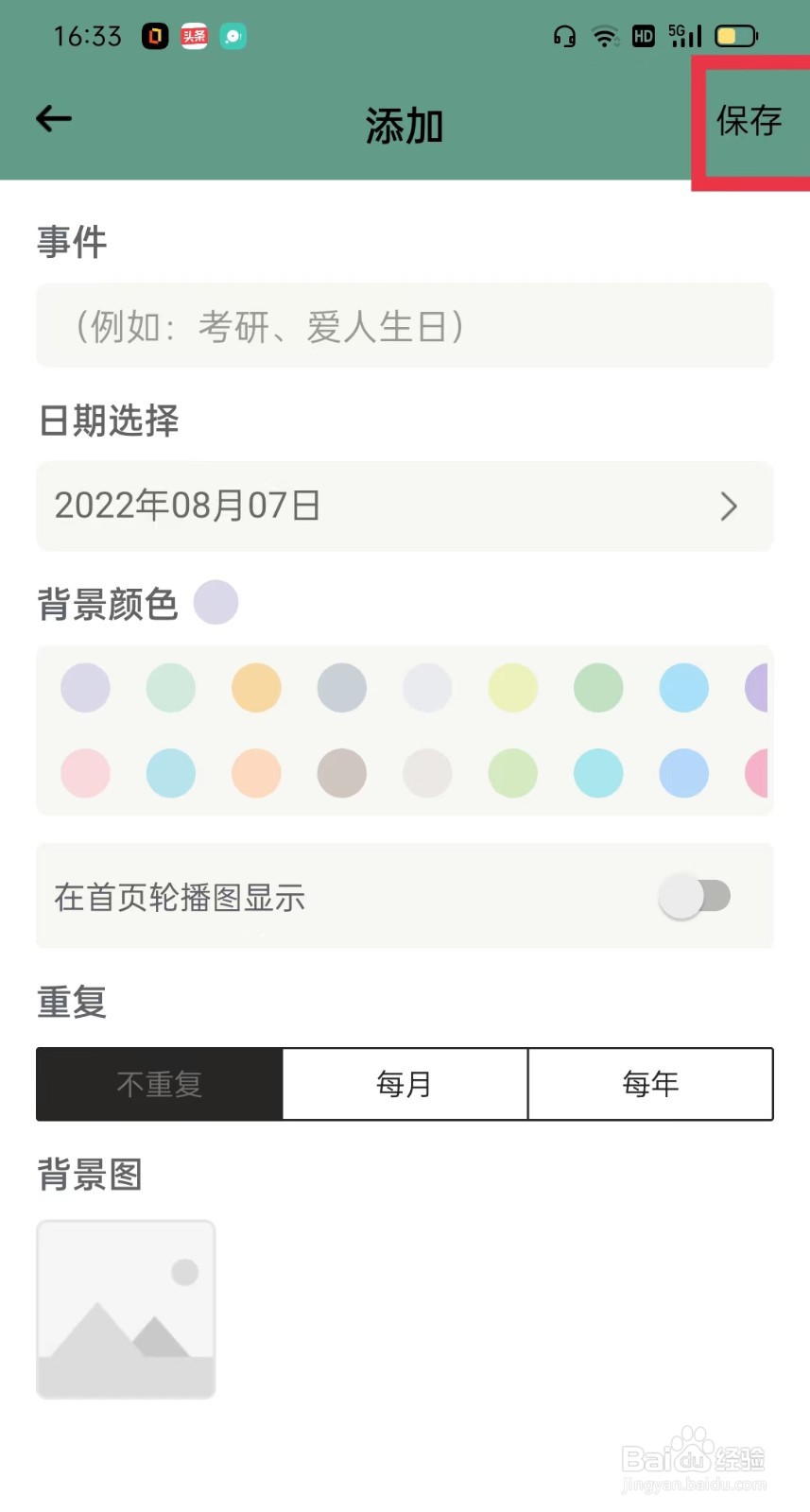The width and height of the screenshot is (810, 1512).
Task: Select 每年 repeat option
Action: [x=650, y=1084]
